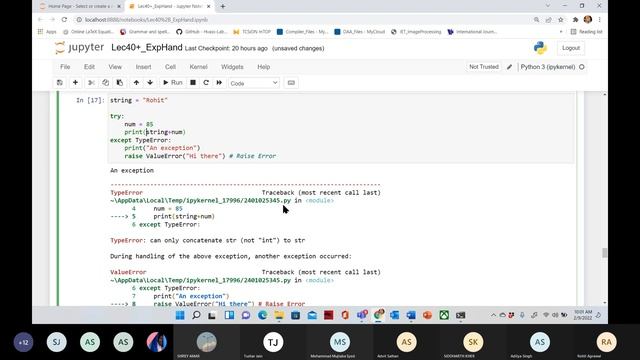Open Microsoft Edge from the taskbar
640x360 pixels.
[262, 315]
